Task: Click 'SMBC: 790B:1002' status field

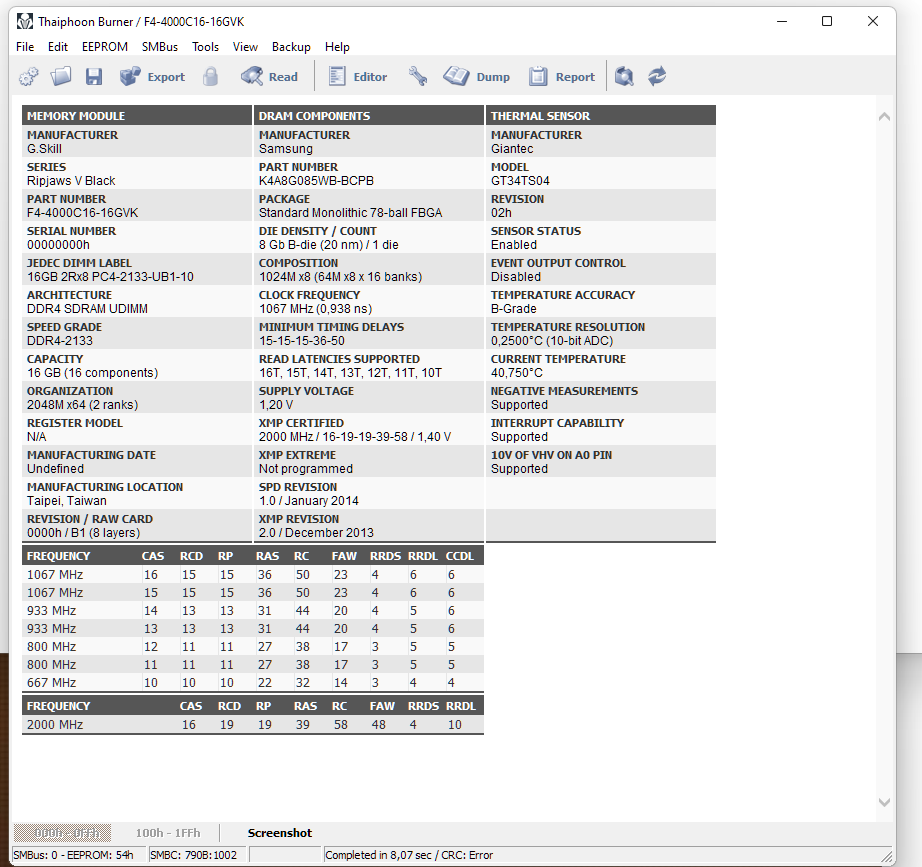Action: pyautogui.click(x=197, y=855)
